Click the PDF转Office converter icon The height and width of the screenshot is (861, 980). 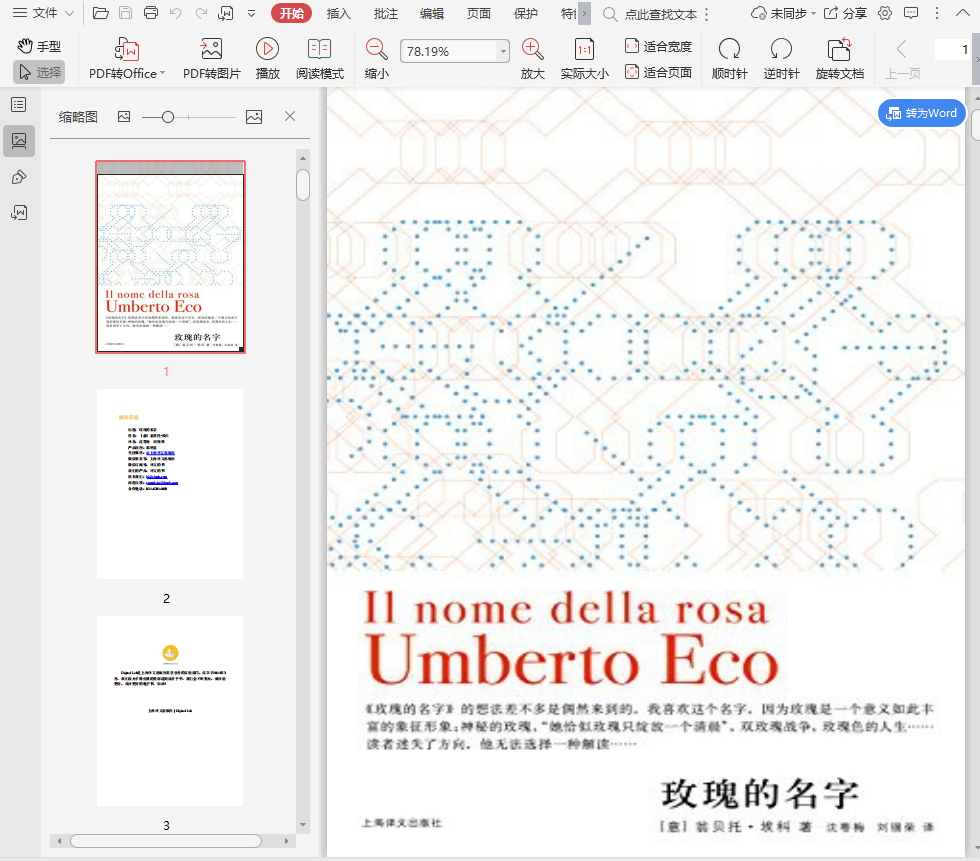127,49
